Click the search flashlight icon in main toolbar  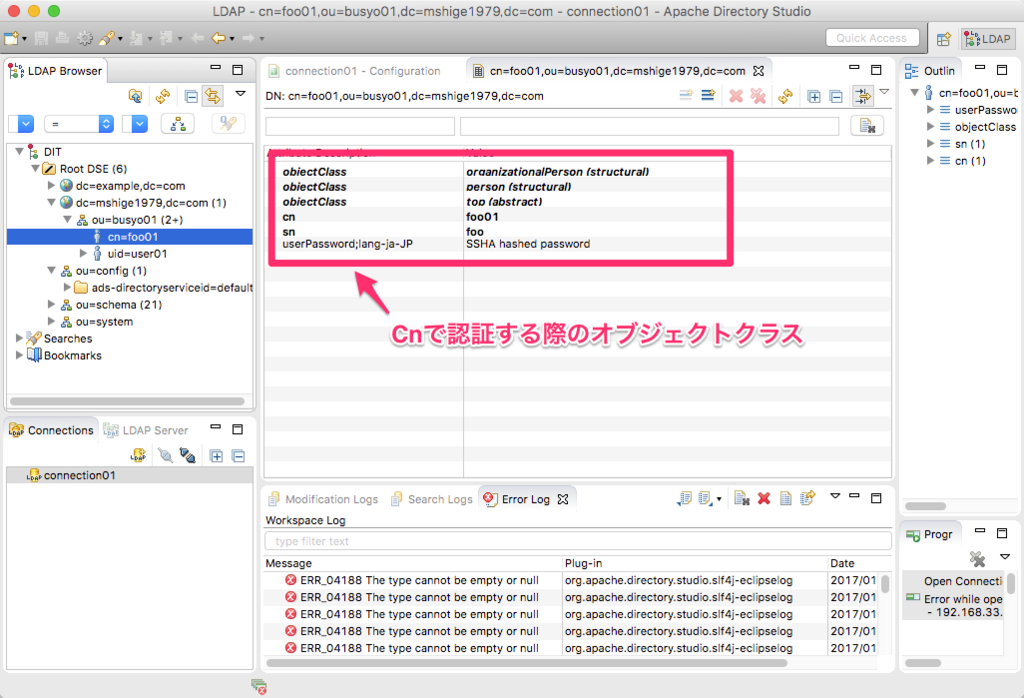coord(106,39)
